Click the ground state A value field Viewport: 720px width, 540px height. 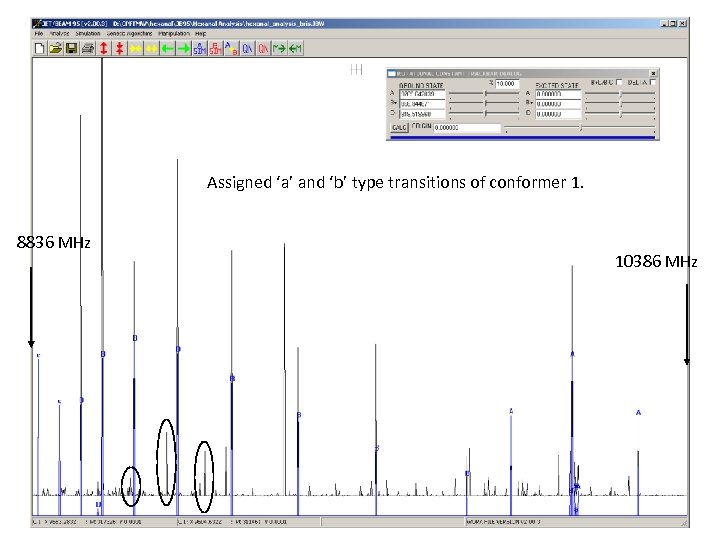click(422, 94)
